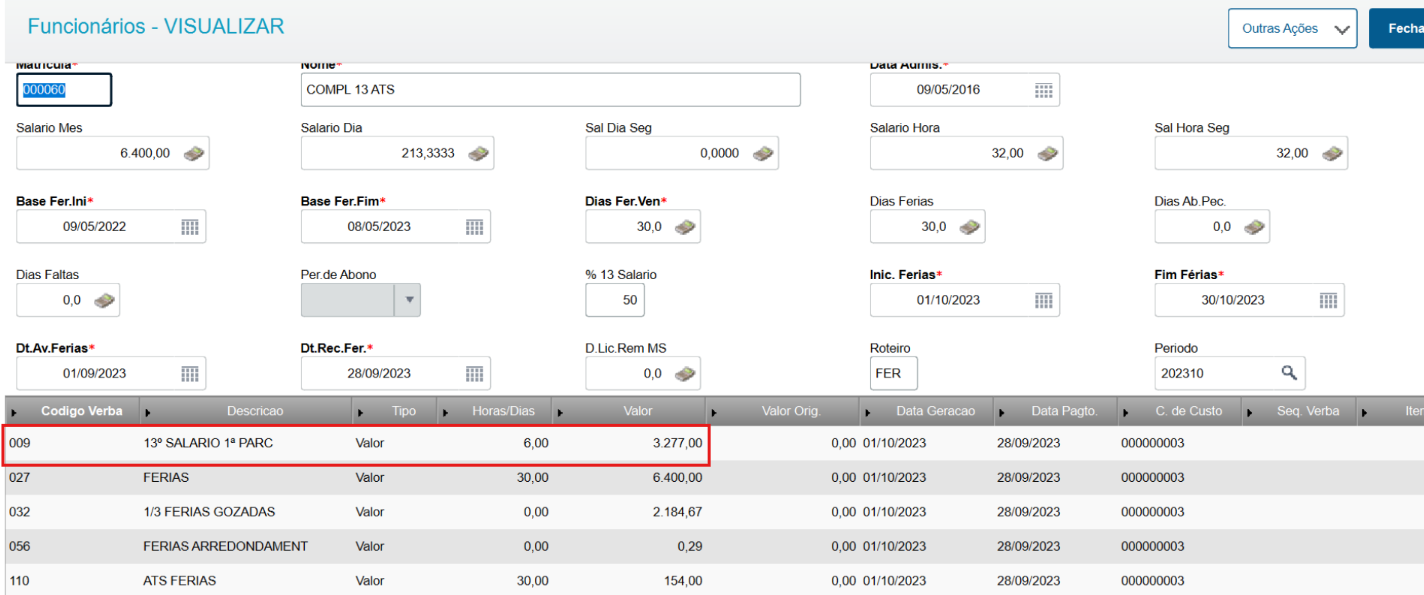Open calendar picker for Data Admis. field

(1043, 90)
